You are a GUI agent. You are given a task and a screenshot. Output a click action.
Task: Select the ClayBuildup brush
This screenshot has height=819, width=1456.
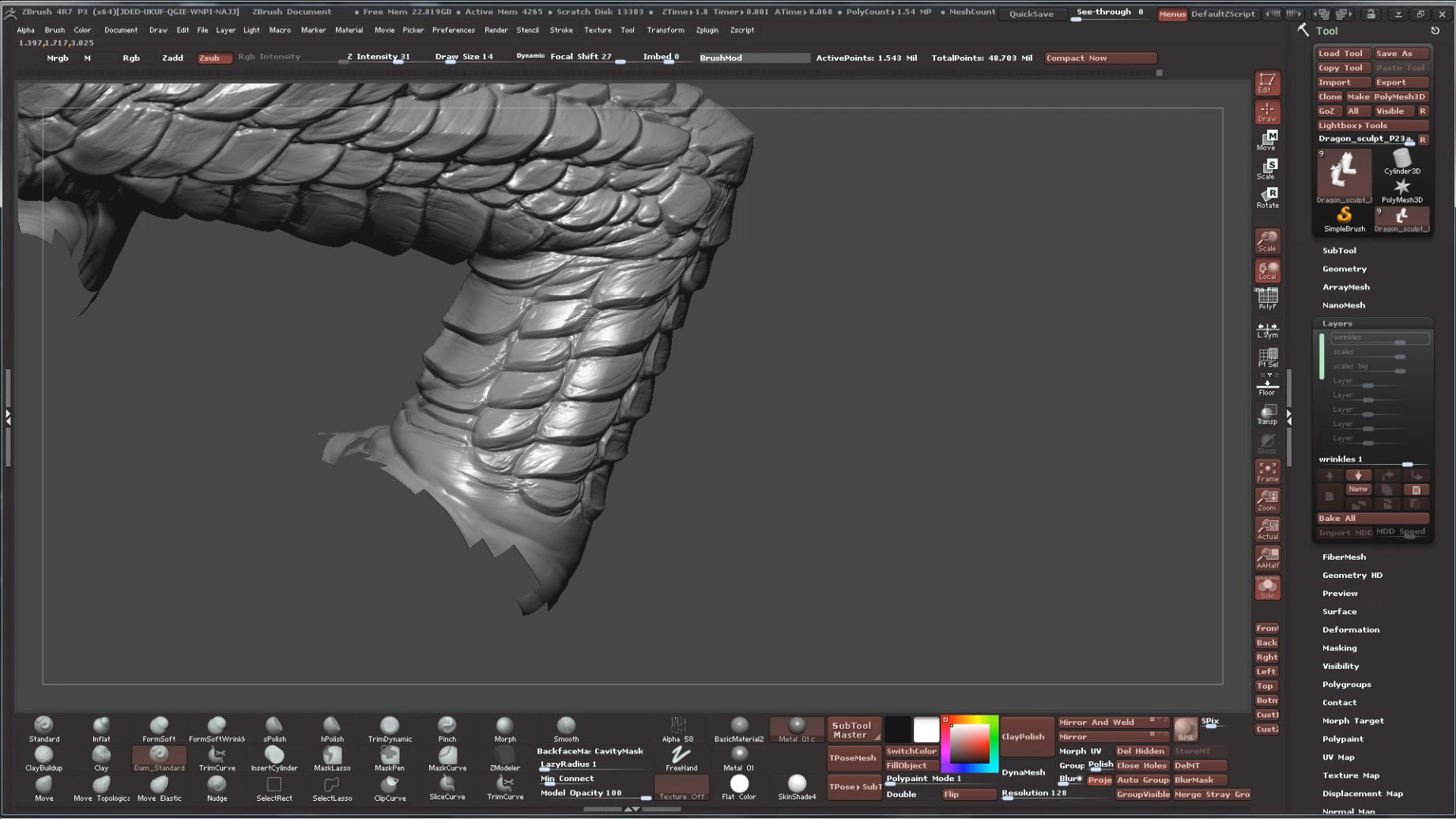44,758
